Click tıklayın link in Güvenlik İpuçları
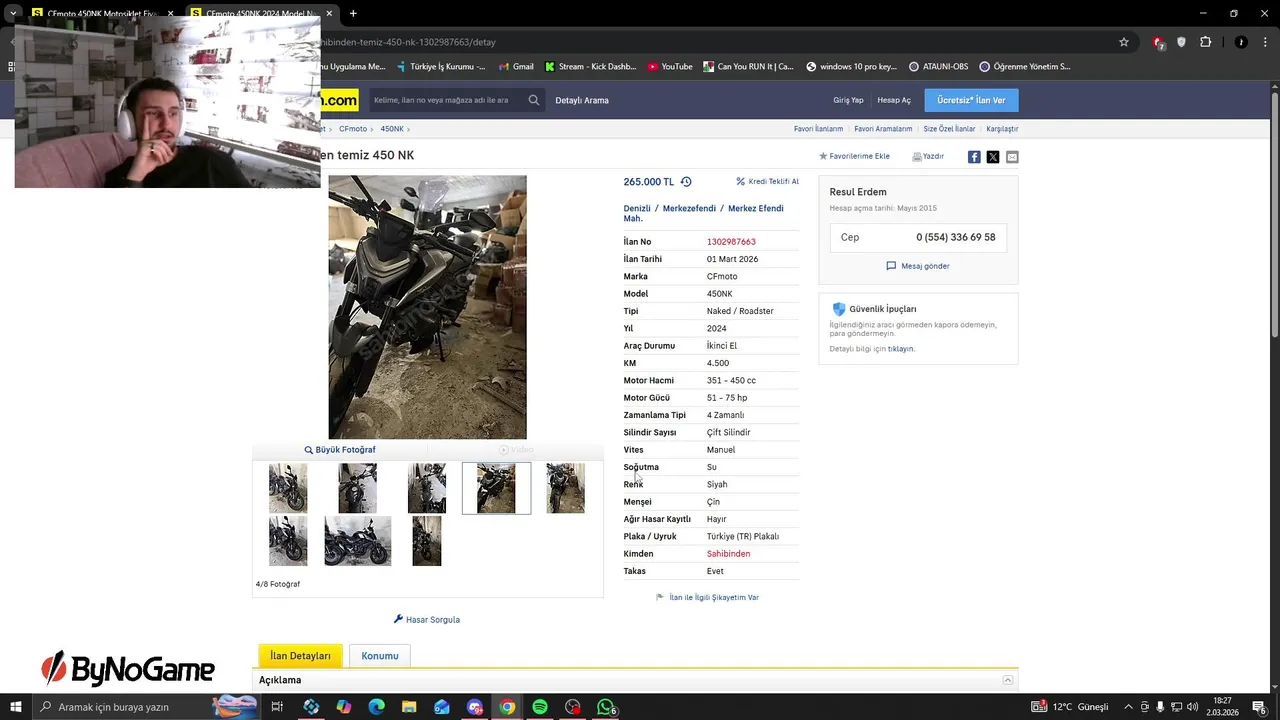This screenshot has height=720, width=1280. pos(901,349)
